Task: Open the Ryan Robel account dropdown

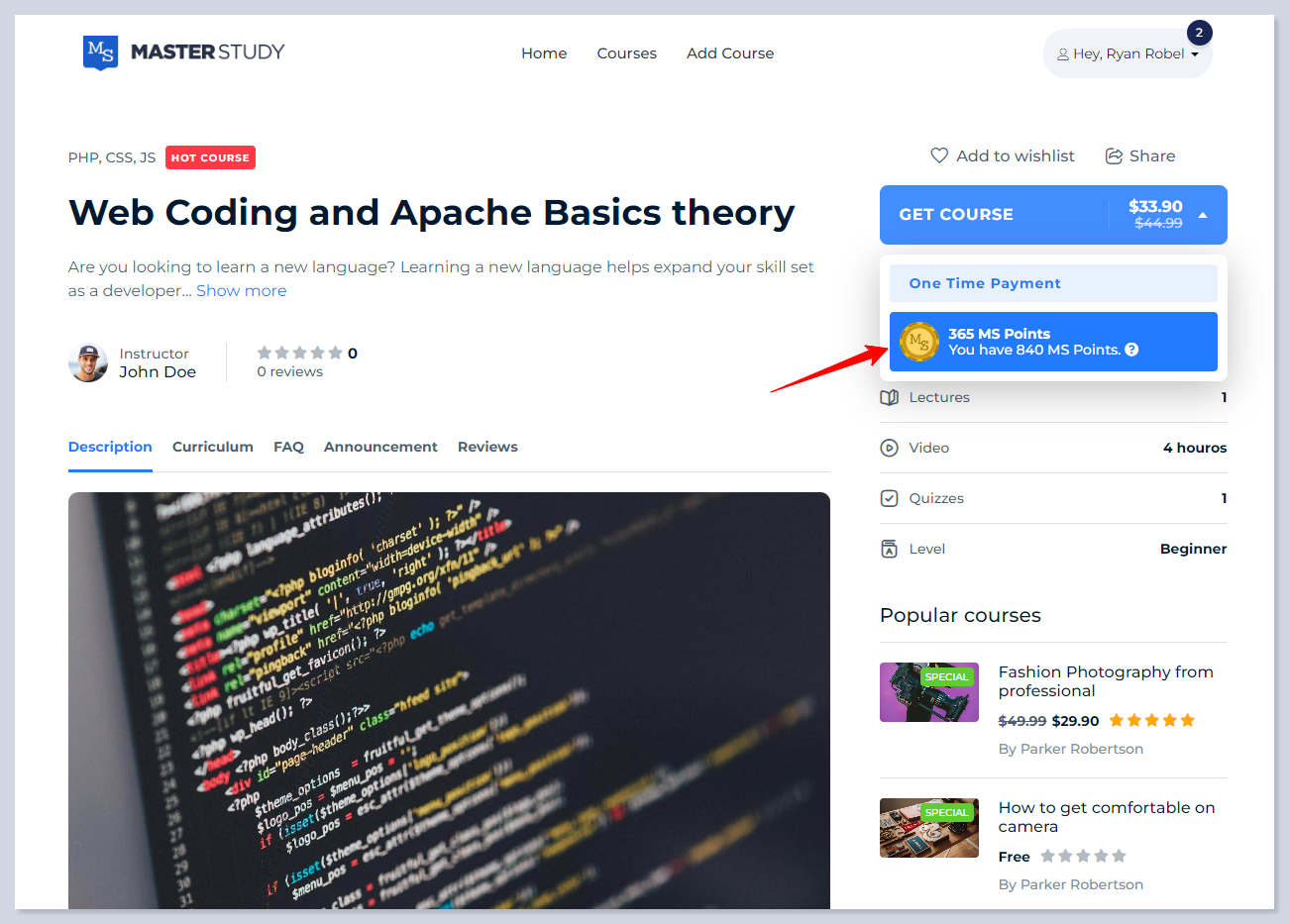Action: tap(1128, 53)
